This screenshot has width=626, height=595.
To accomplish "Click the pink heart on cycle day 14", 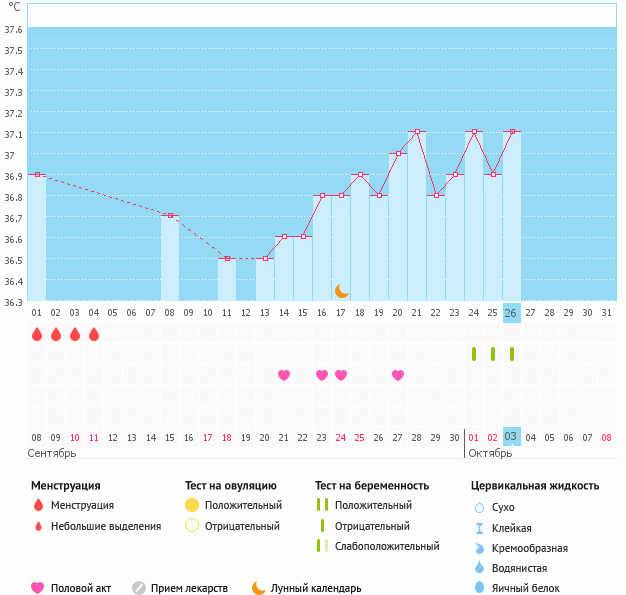I will tap(284, 375).
